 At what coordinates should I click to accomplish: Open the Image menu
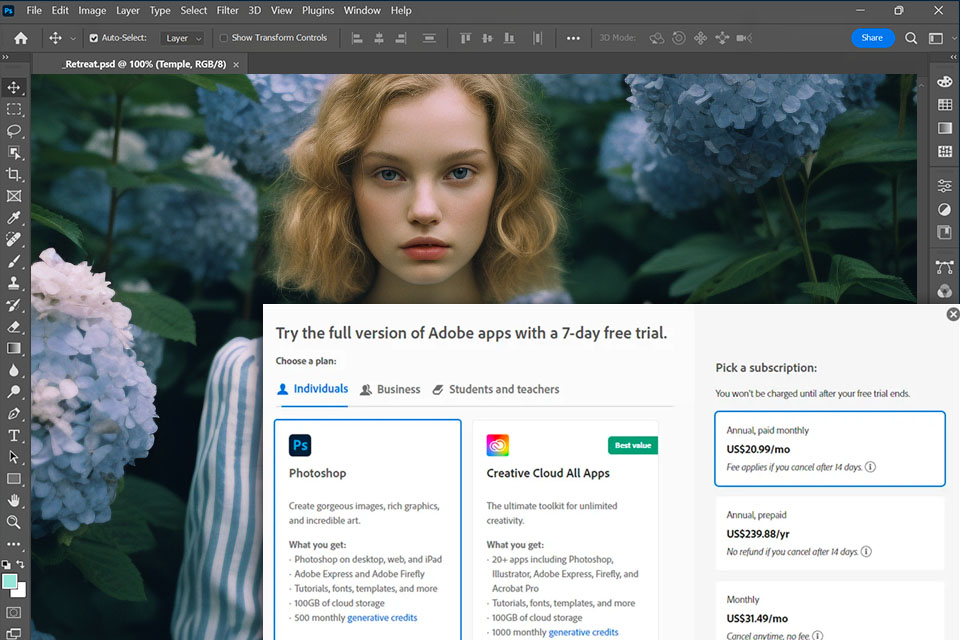[92, 10]
